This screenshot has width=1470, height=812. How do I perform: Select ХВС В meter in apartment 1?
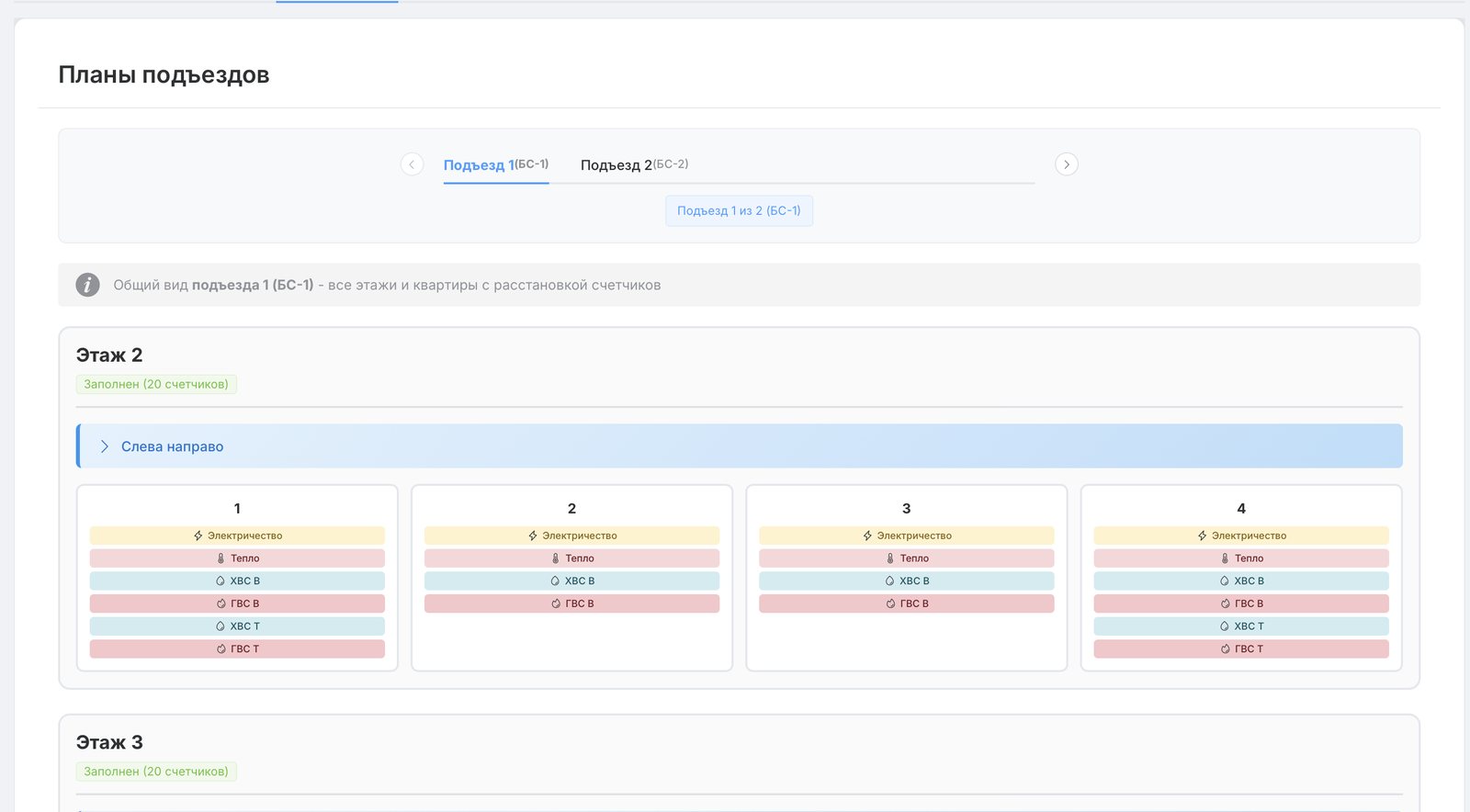(237, 581)
